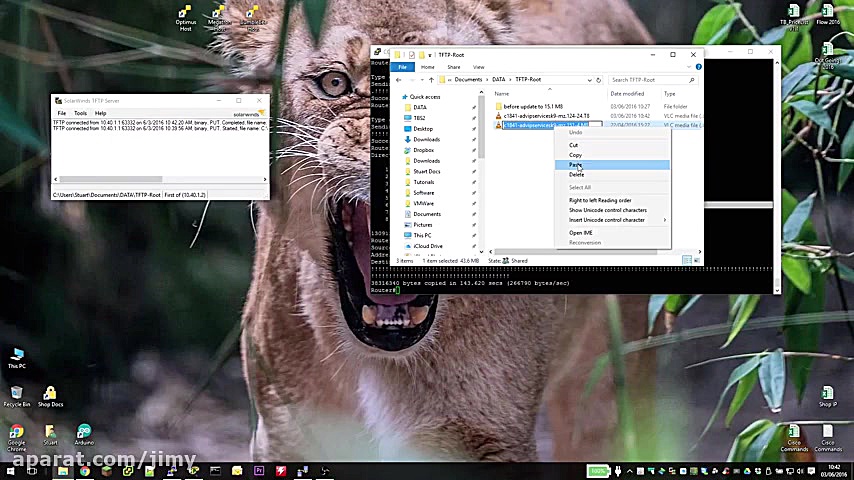
Task: Click the Search TFTP-Root input field
Action: [646, 80]
